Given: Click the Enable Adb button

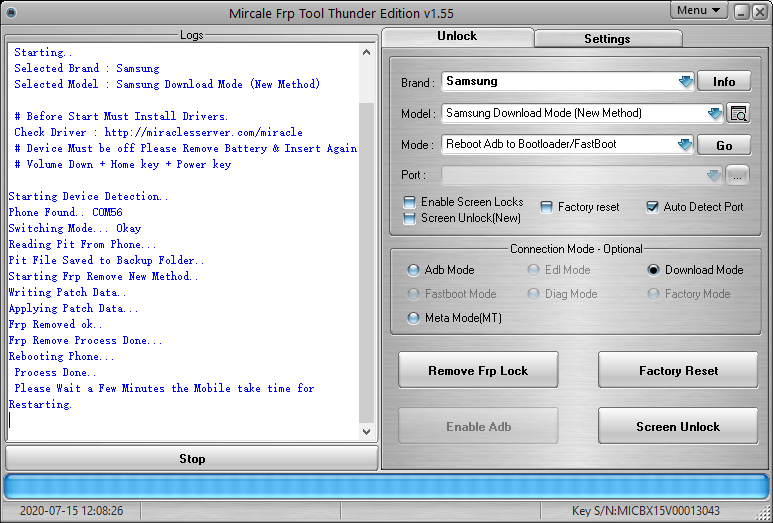Looking at the screenshot, I should pos(478,426).
